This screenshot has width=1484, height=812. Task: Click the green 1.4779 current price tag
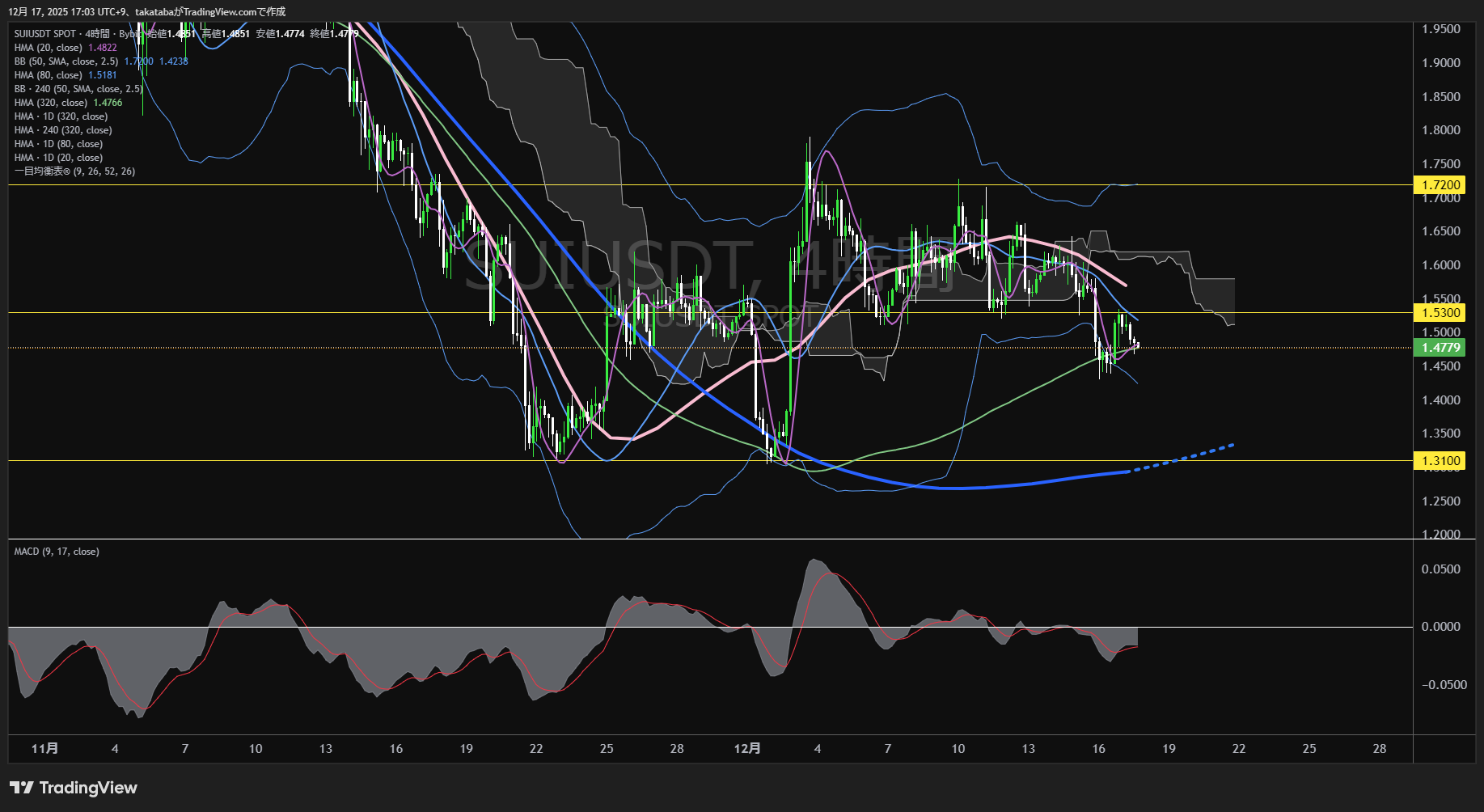tap(1440, 348)
